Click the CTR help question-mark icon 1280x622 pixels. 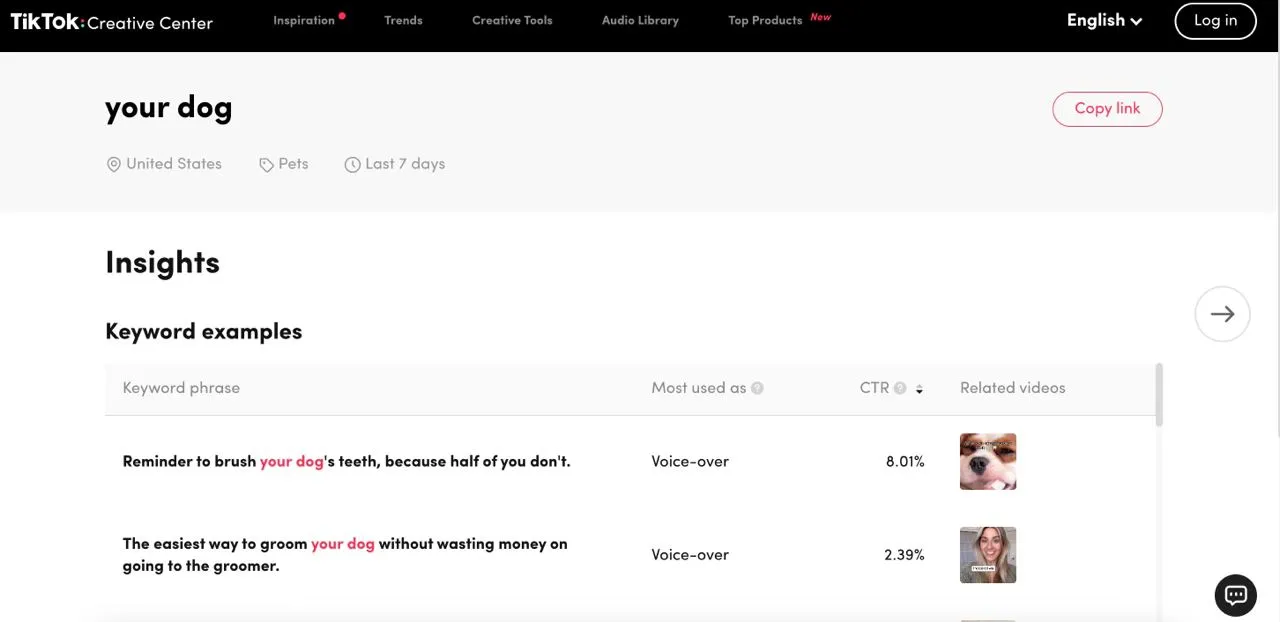900,388
